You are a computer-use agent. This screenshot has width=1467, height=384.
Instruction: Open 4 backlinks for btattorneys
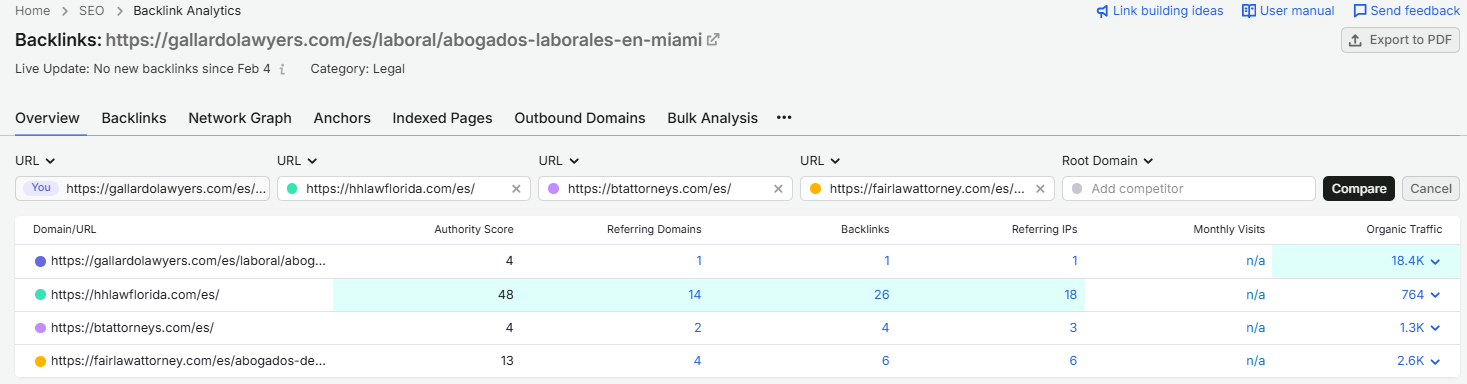click(885, 328)
